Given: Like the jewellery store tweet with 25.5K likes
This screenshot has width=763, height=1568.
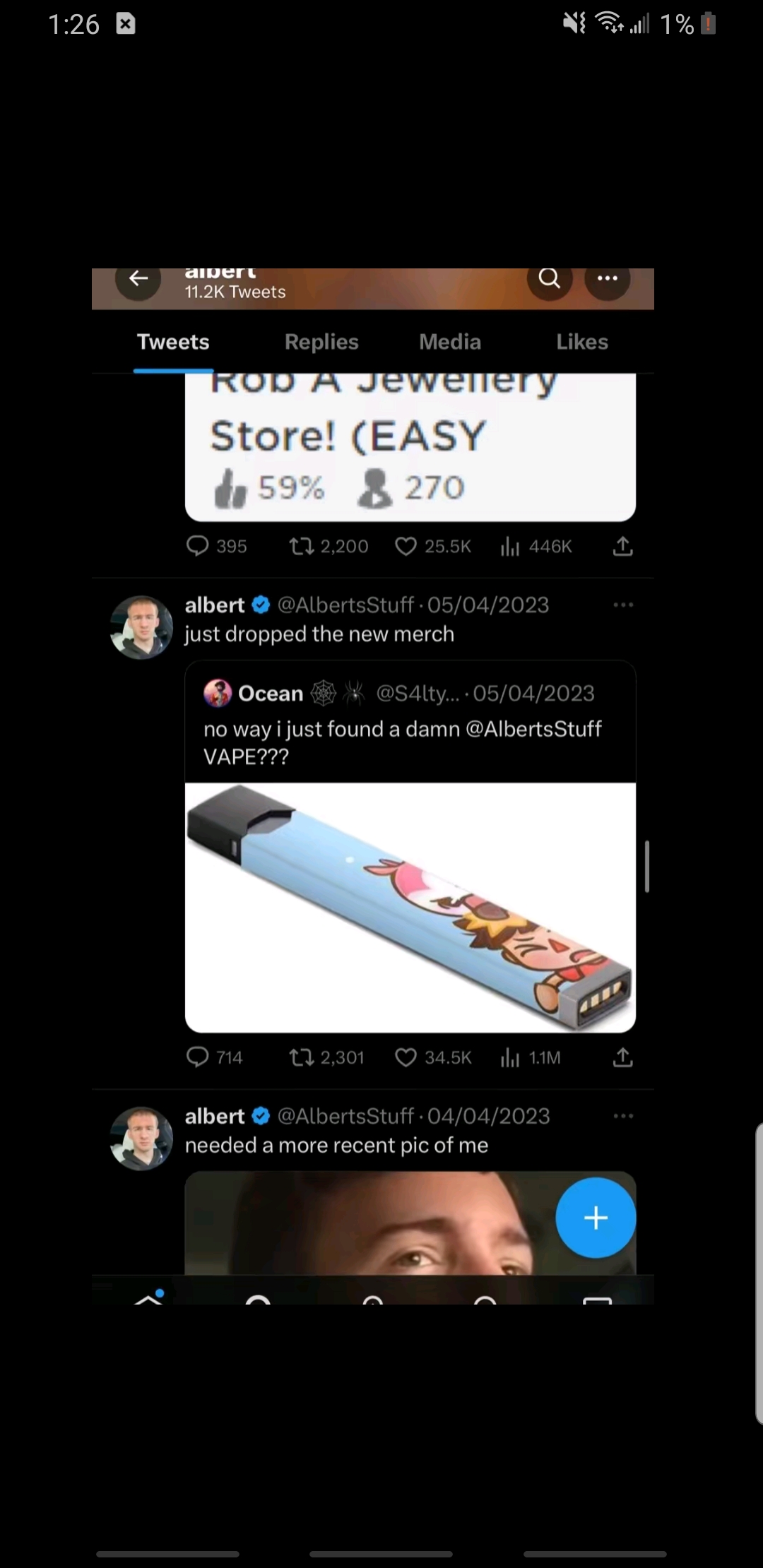Looking at the screenshot, I should click(x=406, y=546).
